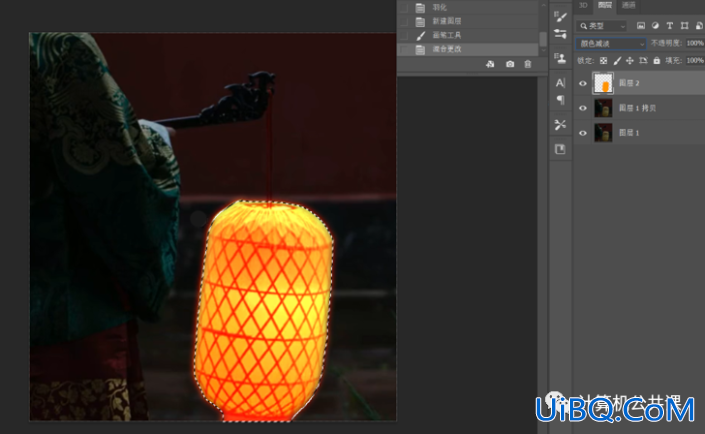Image resolution: width=705 pixels, height=434 pixels.
Task: Switch to the 通道 channels tab
Action: 629,5
